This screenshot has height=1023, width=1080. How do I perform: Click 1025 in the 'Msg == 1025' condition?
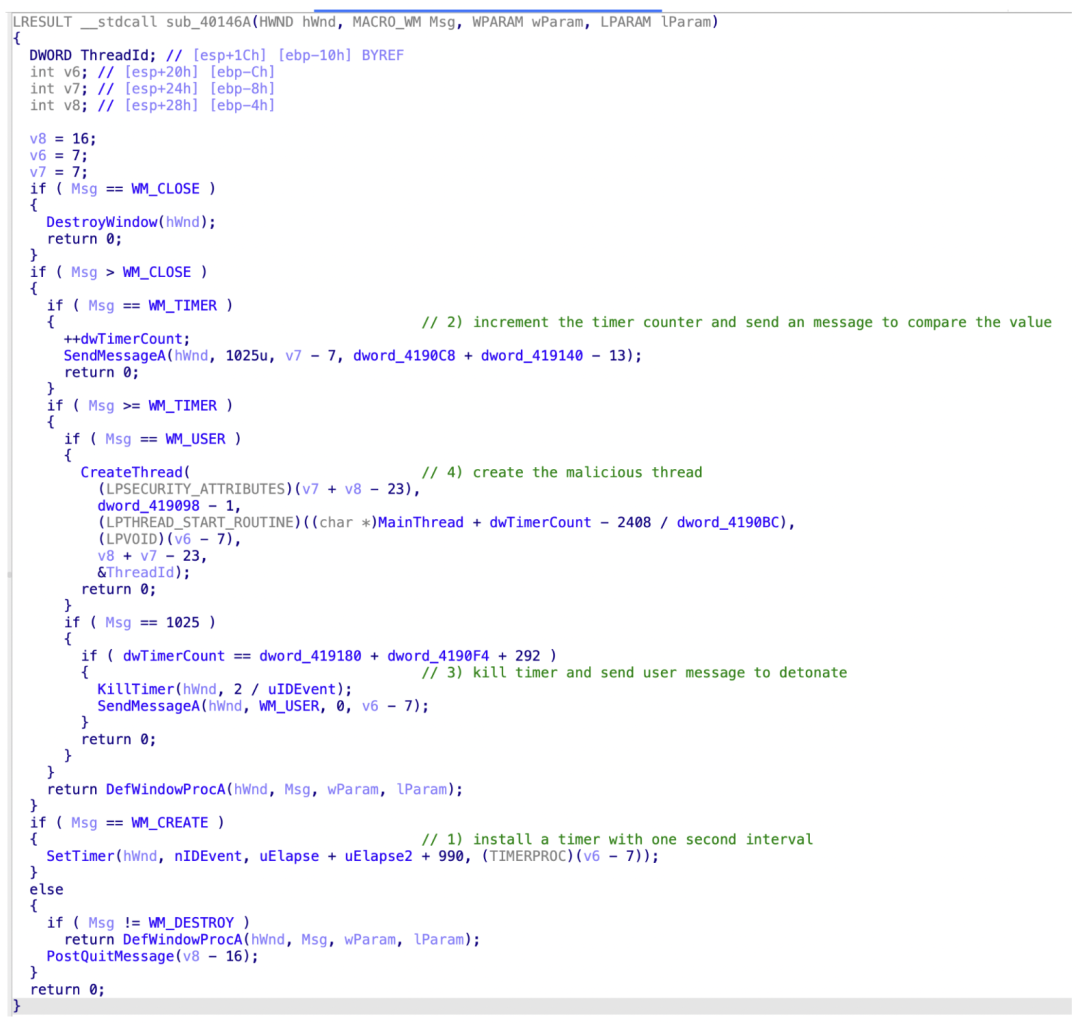[183, 622]
